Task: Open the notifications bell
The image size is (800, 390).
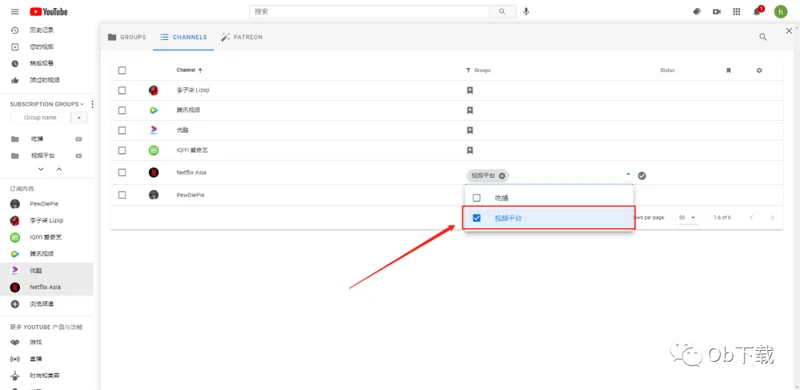Action: 757,12
